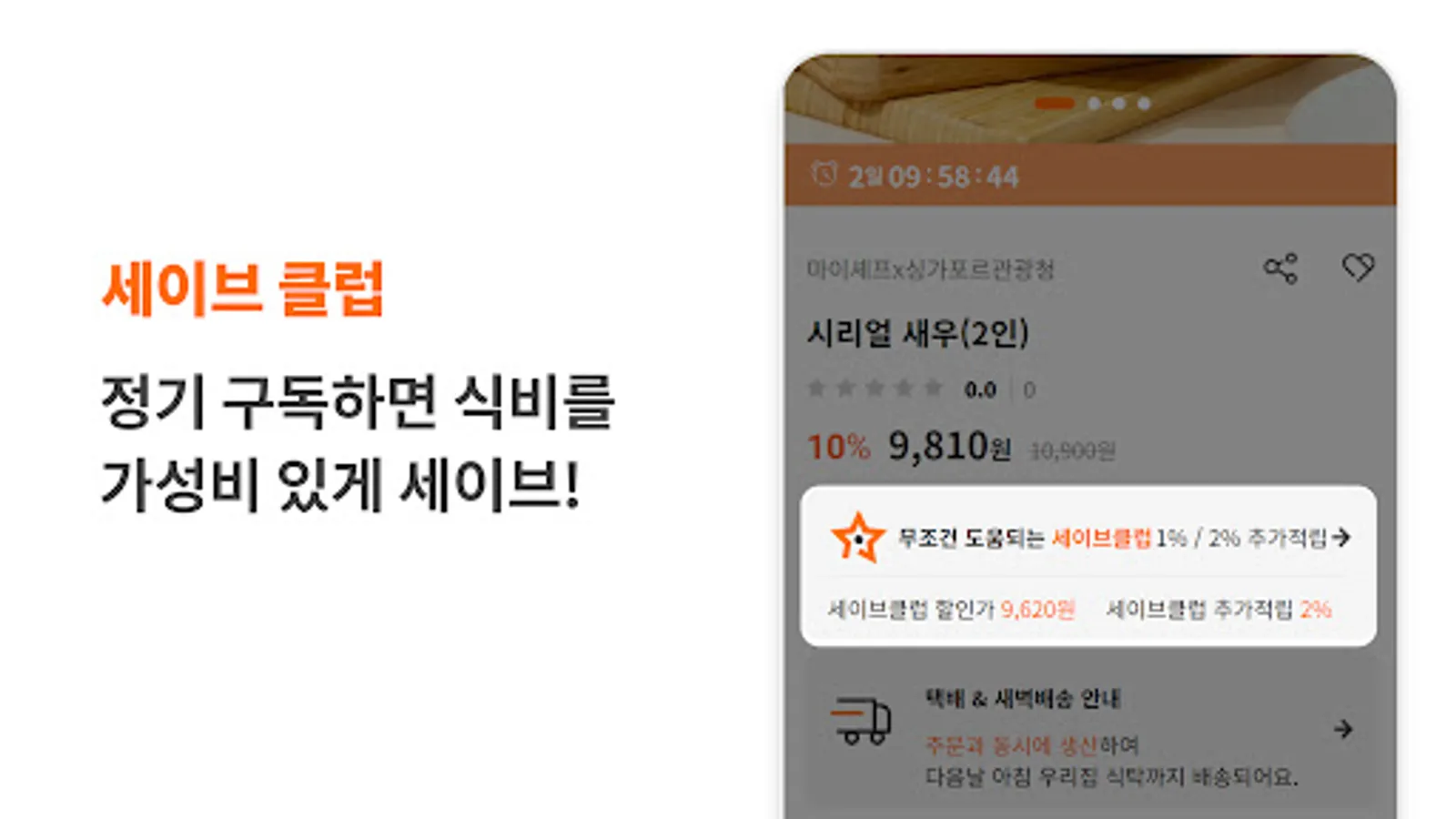Select the active orange carousel indicator

pos(1055,104)
